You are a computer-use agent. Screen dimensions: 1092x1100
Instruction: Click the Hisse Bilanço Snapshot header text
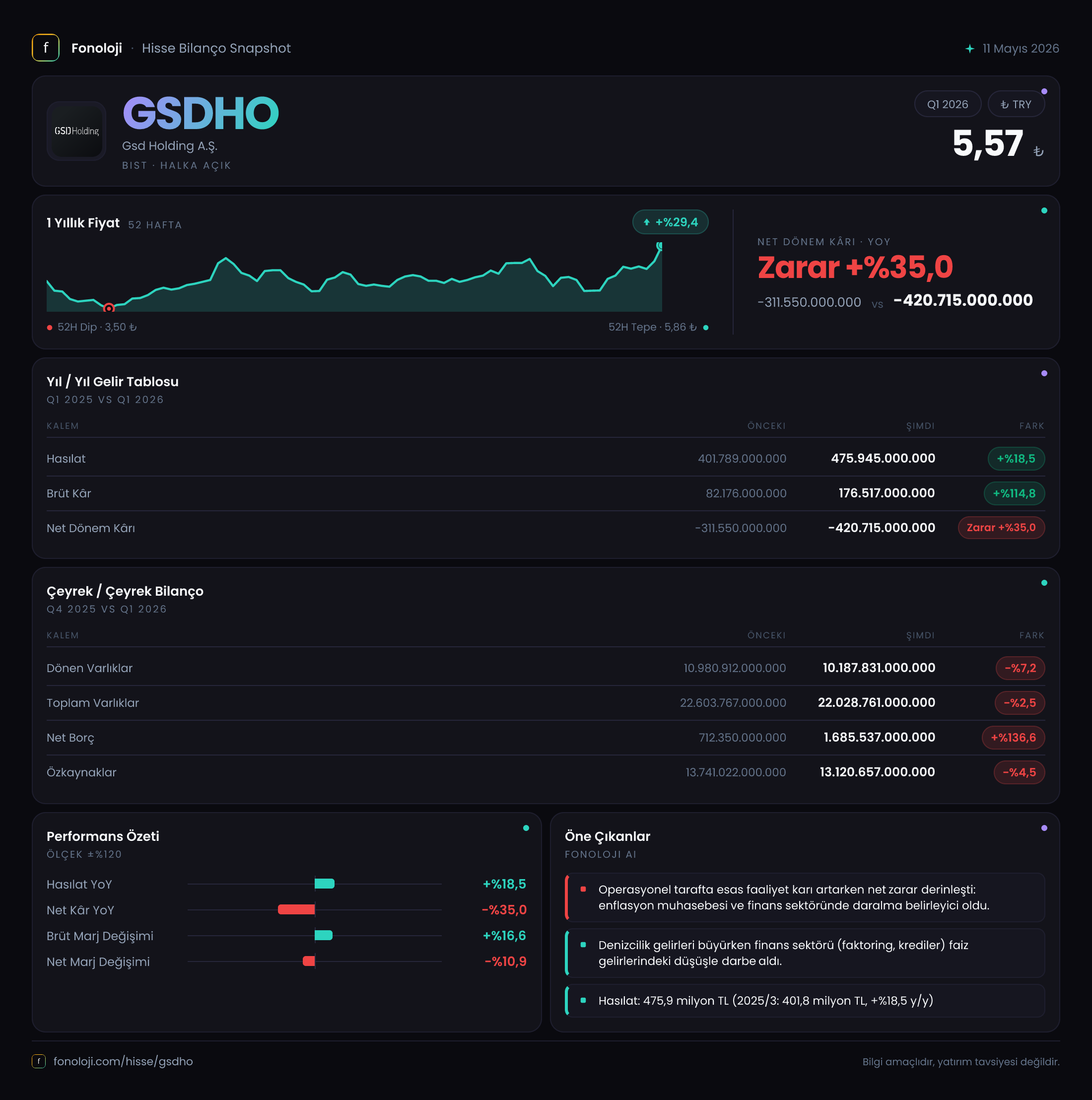[216, 48]
